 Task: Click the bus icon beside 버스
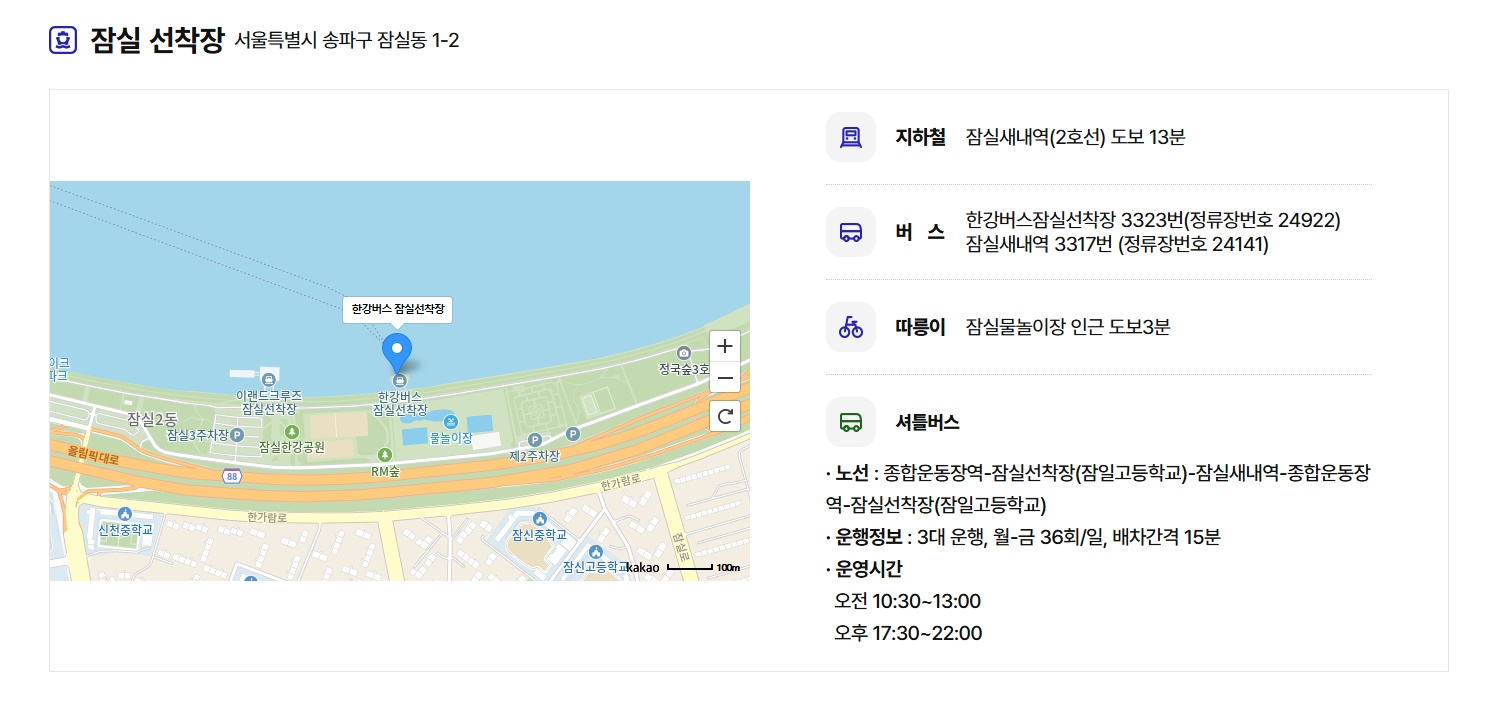(850, 231)
